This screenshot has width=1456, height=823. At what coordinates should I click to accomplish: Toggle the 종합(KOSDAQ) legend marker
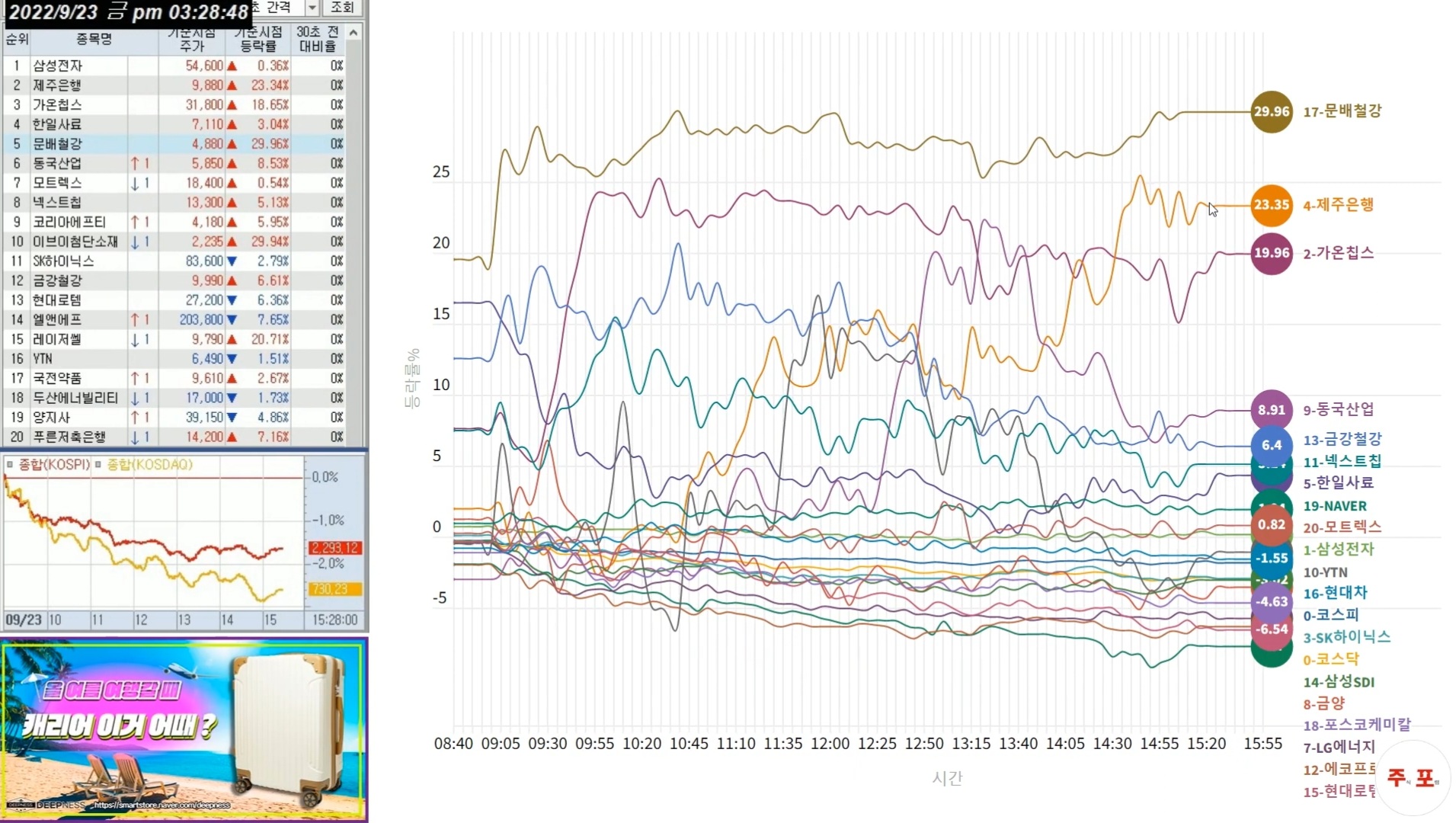click(98, 464)
